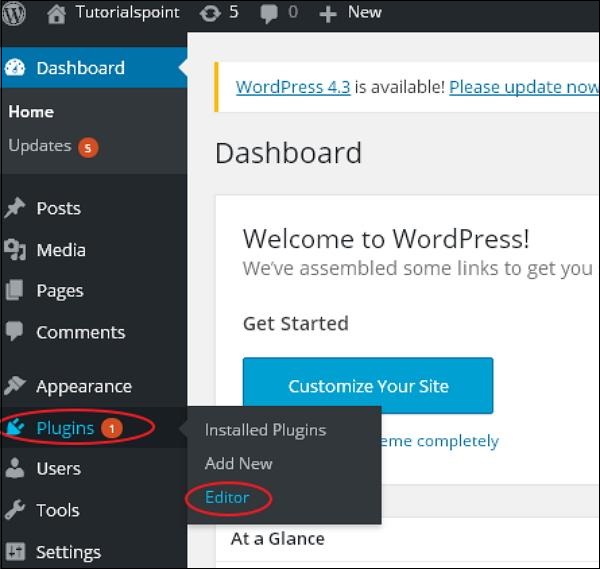Screen dimensions: 600x569
Task: Open the comments bubble icon in admin bar
Action: click(x=269, y=14)
